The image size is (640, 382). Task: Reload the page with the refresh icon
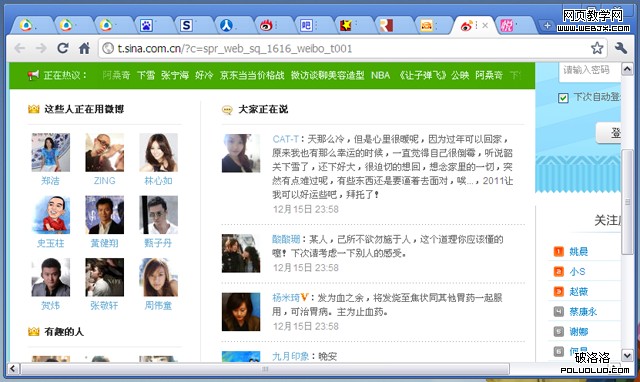coord(62,48)
